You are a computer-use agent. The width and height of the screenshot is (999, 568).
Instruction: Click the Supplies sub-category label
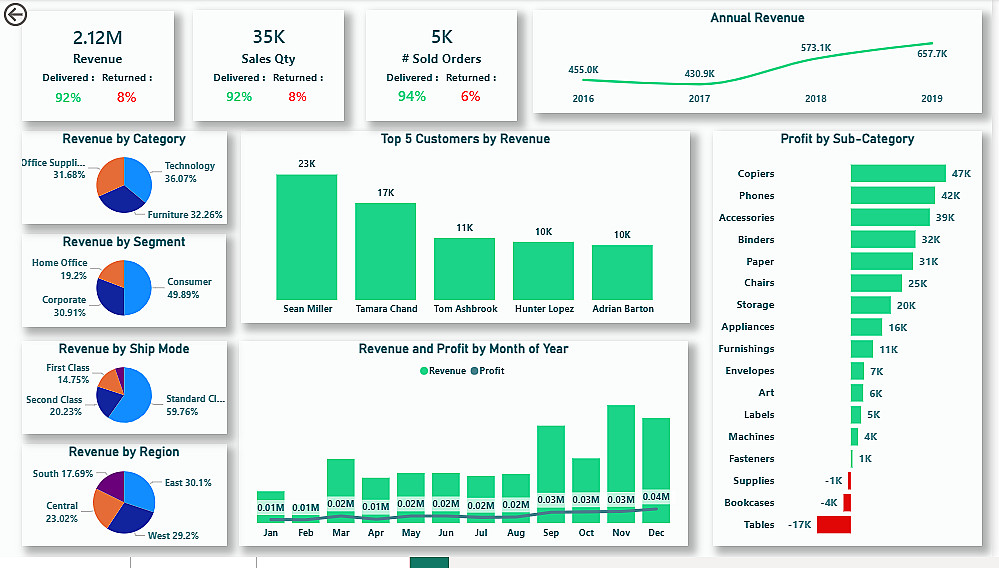click(754, 481)
